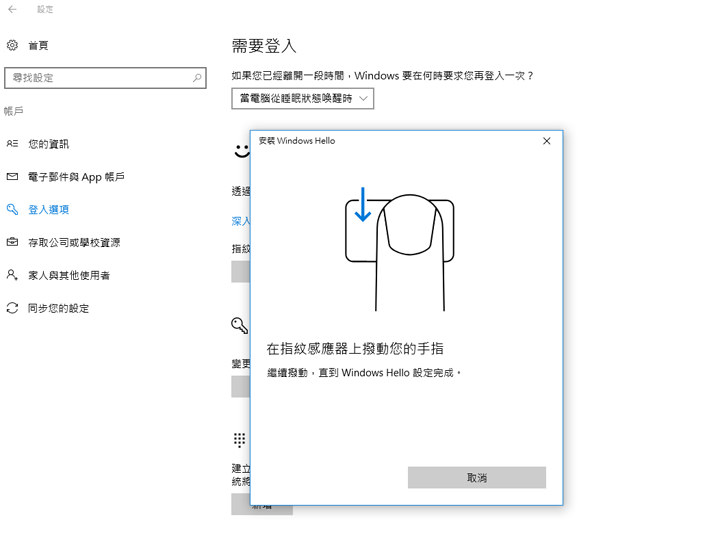This screenshot has height=535, width=720.
Task: Click the 需要登入 heading
Action: [x=264, y=46]
